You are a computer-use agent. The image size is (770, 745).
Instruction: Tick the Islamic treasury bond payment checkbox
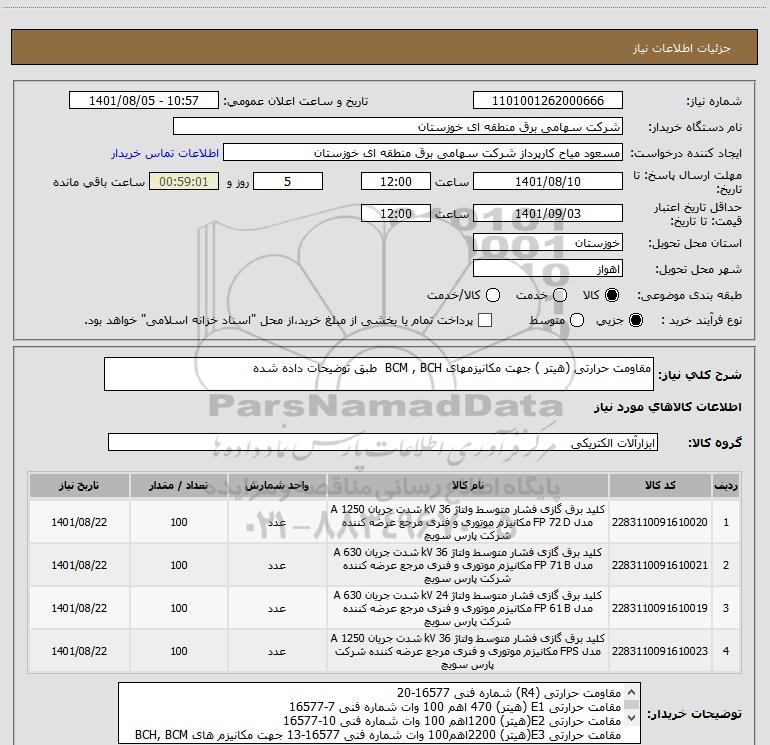485,321
